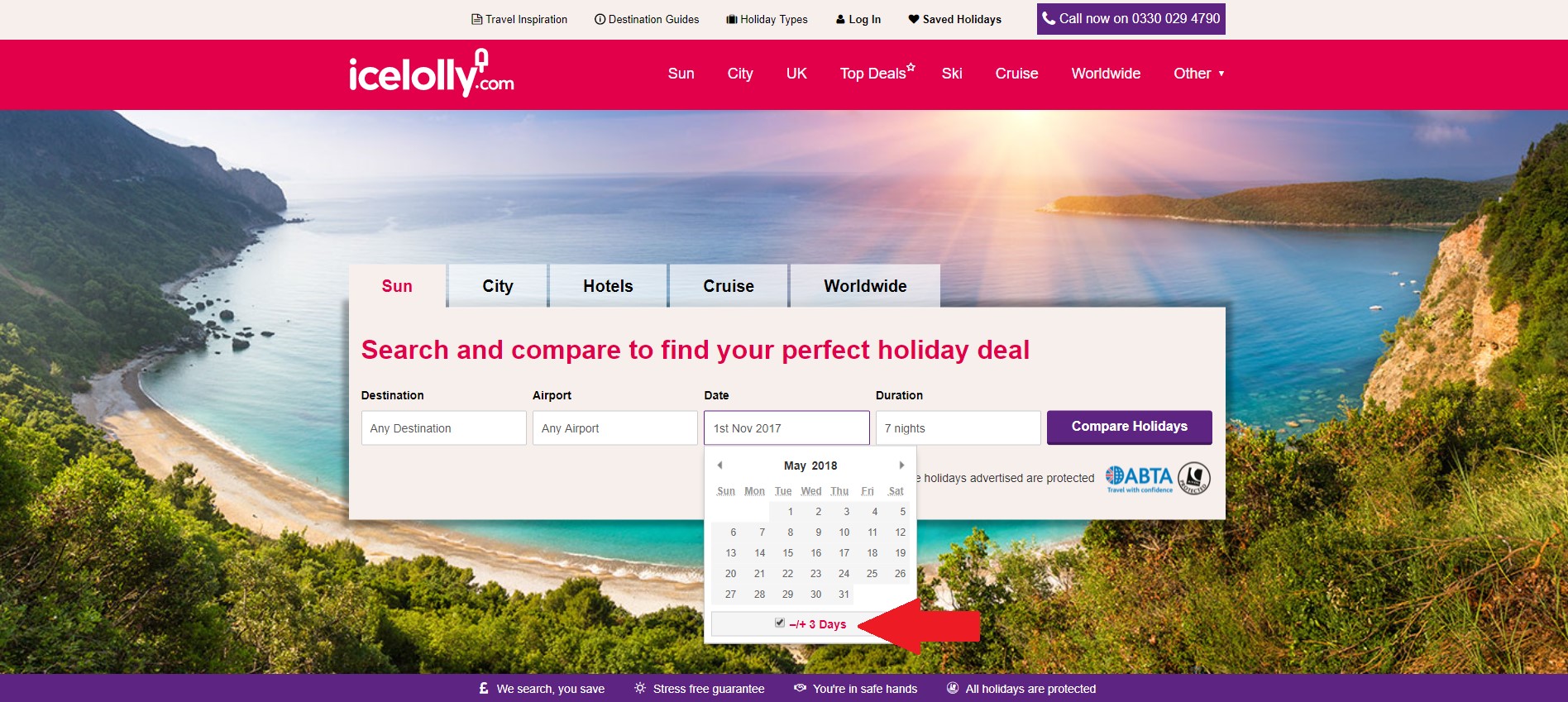This screenshot has width=1568, height=702.
Task: Toggle the -/+ 3 Days checkbox
Action: (x=779, y=623)
